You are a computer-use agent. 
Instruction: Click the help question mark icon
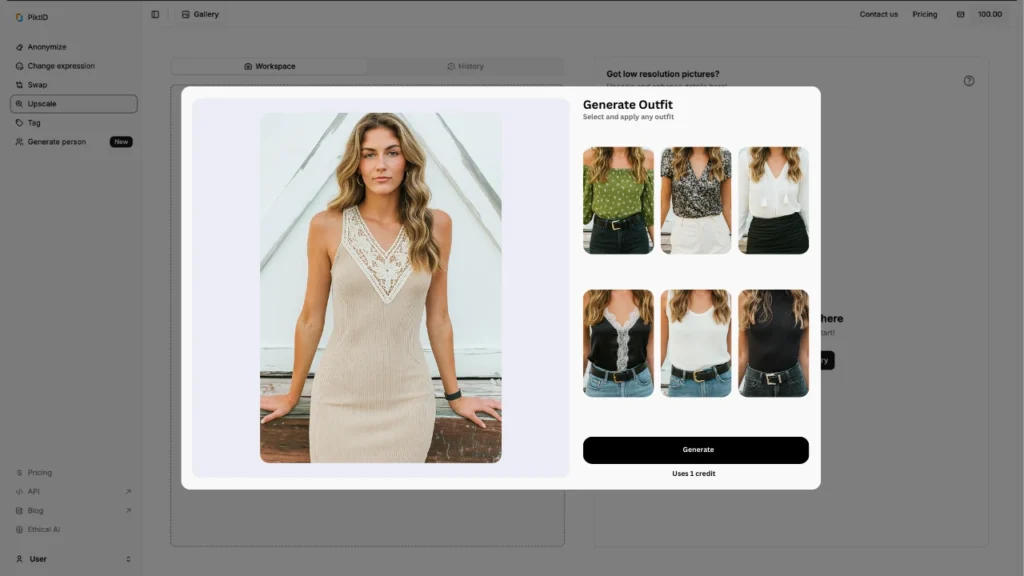point(968,82)
